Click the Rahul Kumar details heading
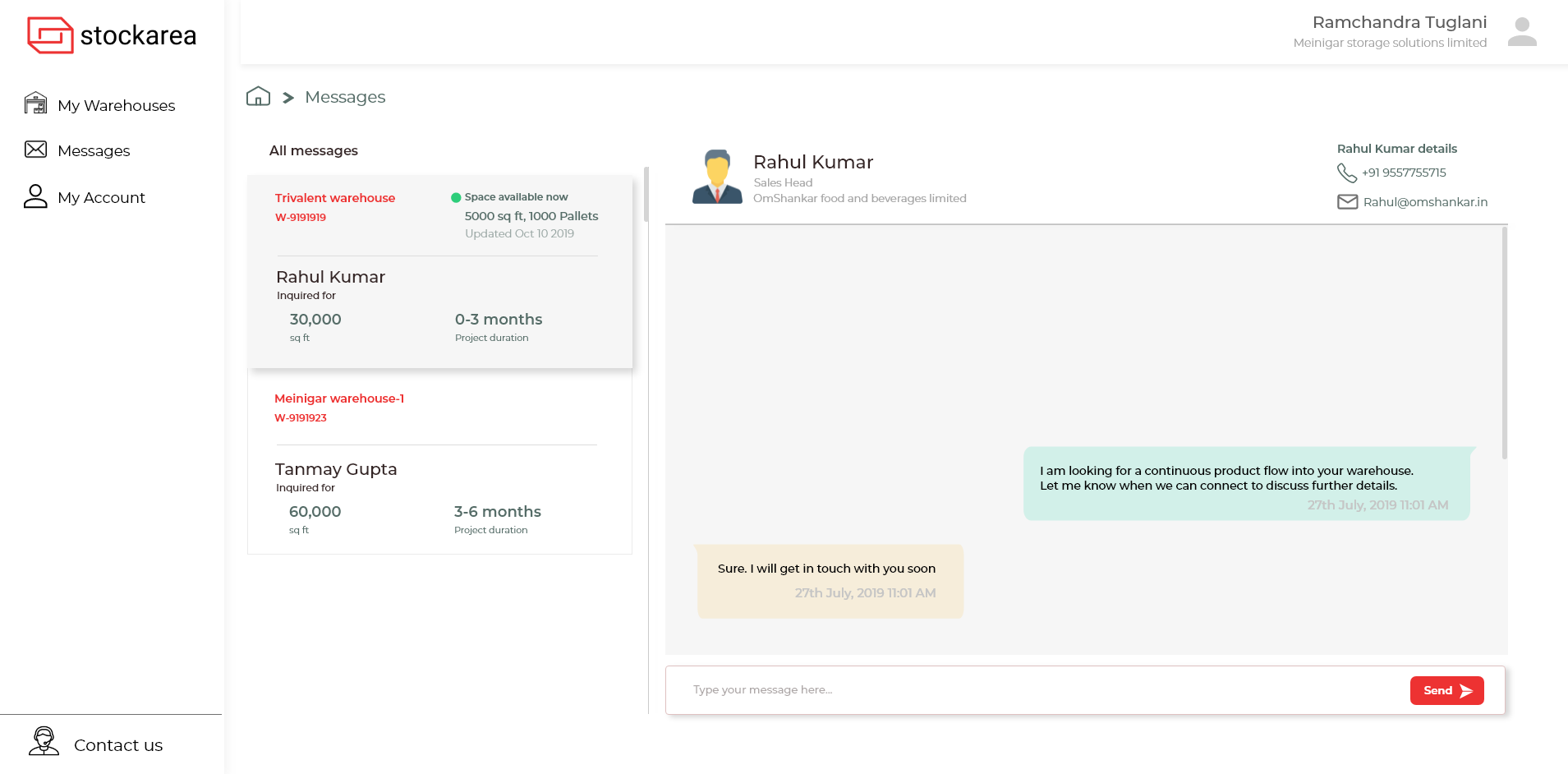Image resolution: width=1568 pixels, height=774 pixels. coord(1397,149)
